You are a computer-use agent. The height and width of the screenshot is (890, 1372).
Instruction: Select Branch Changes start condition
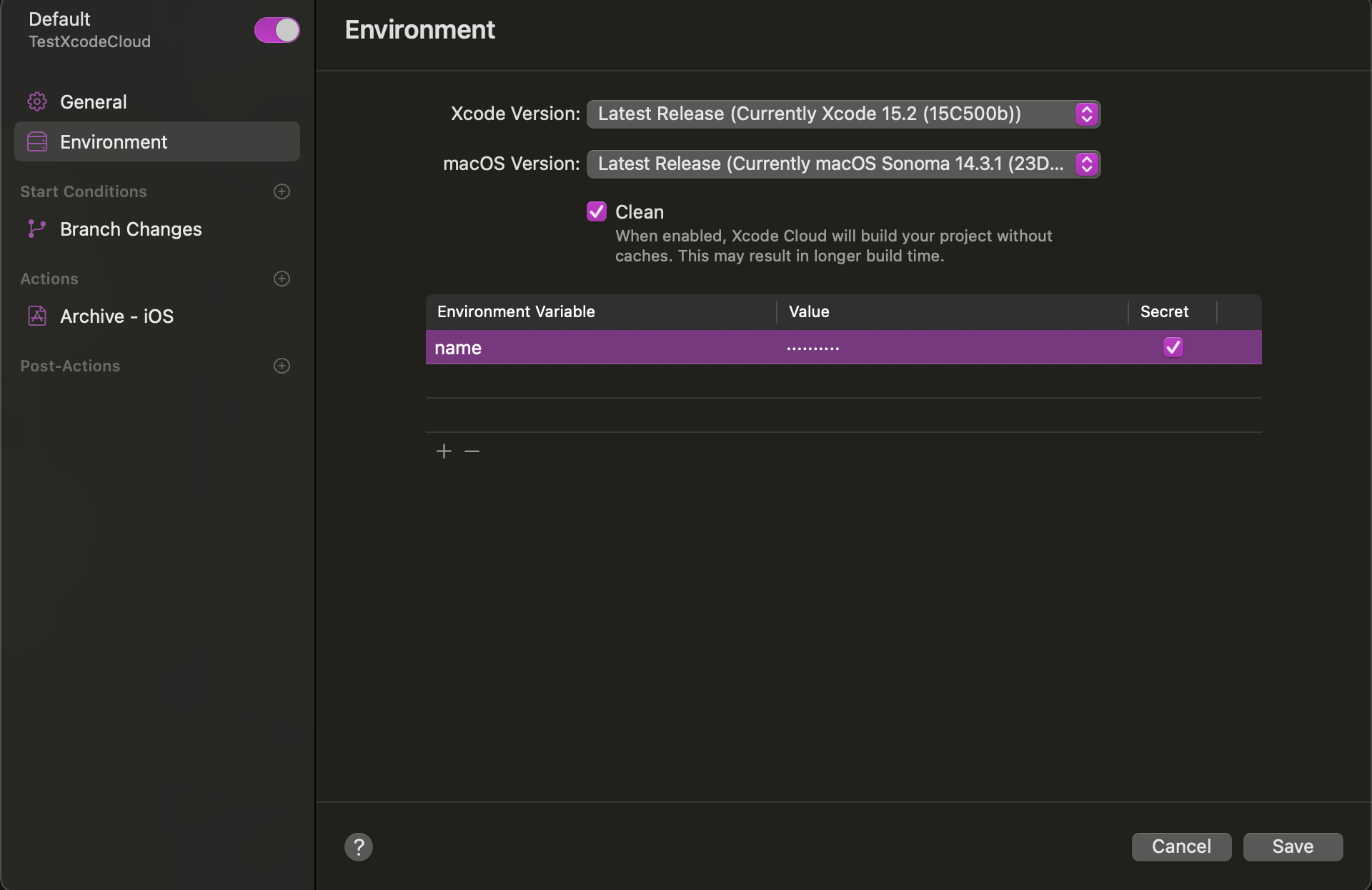tap(131, 229)
